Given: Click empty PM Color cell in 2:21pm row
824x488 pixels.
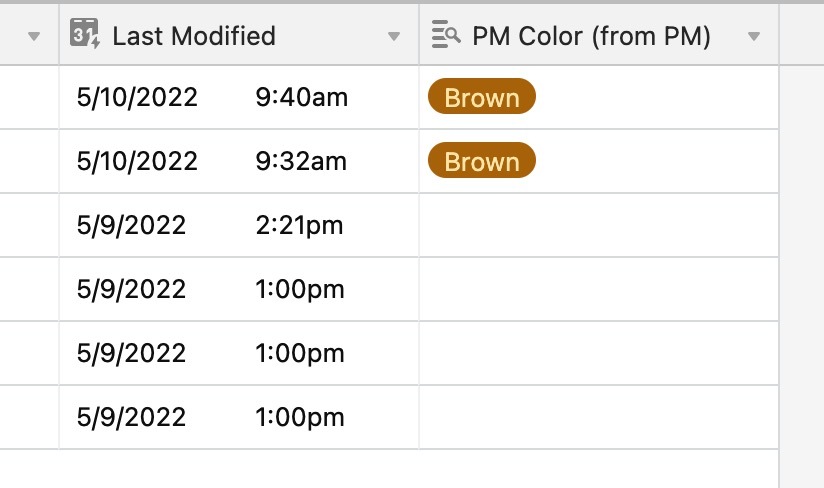Looking at the screenshot, I should pyautogui.click(x=599, y=225).
